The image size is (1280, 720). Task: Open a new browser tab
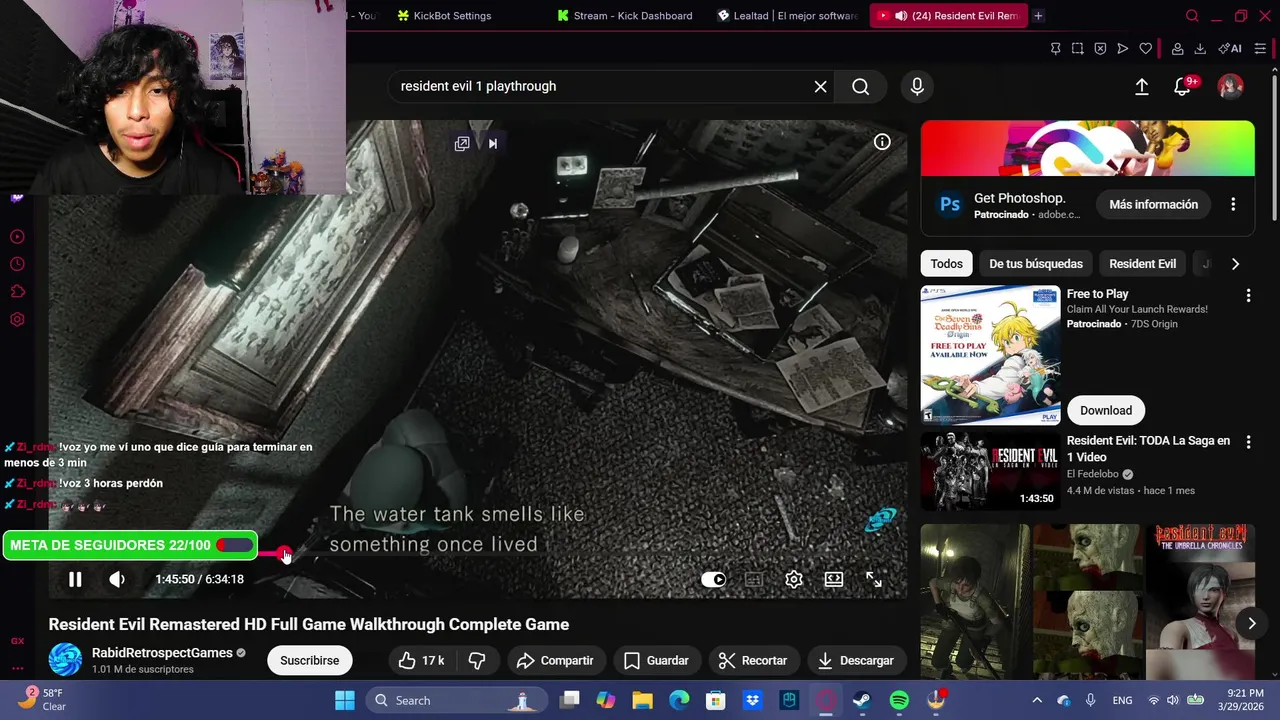point(1038,16)
